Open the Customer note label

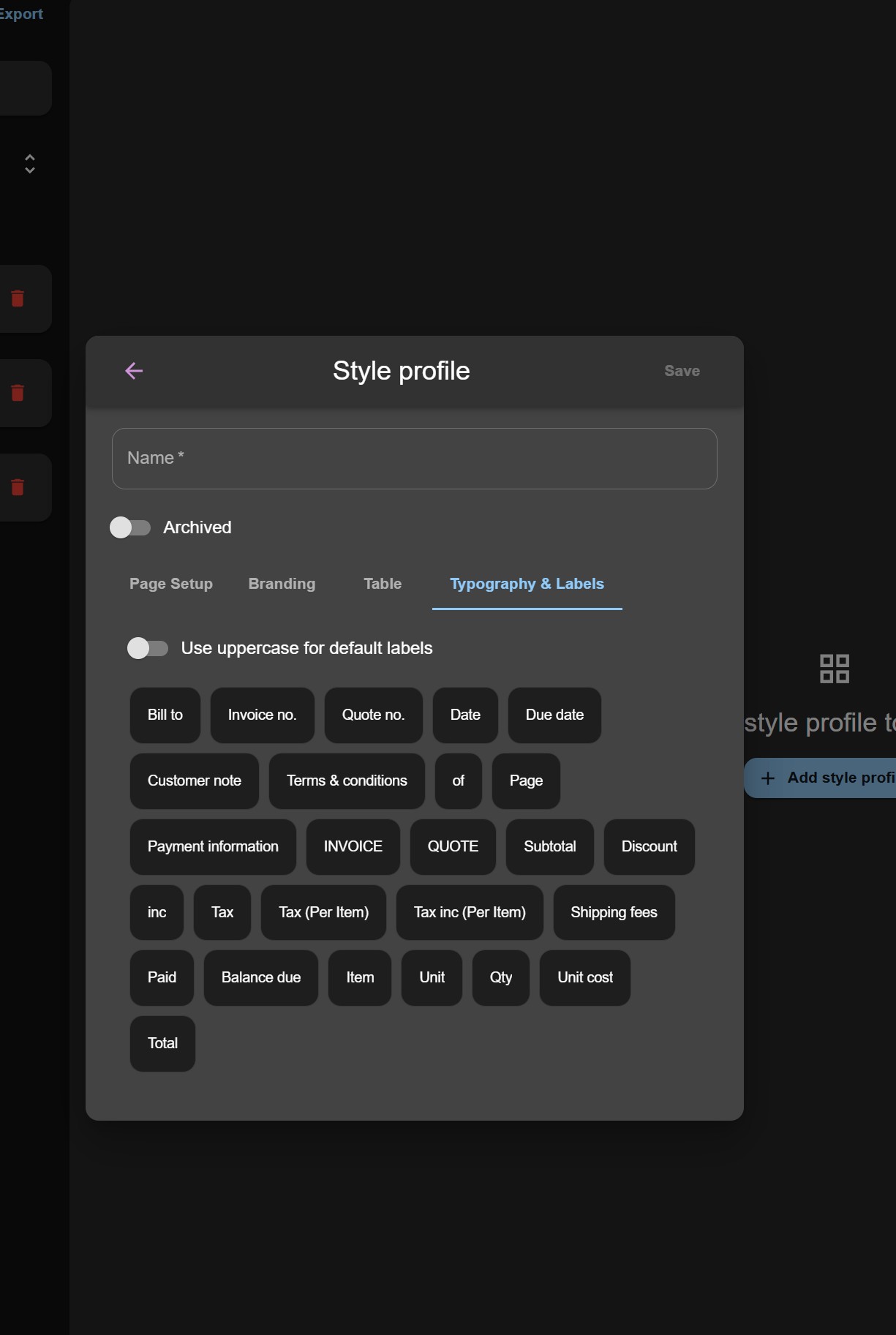tap(195, 781)
